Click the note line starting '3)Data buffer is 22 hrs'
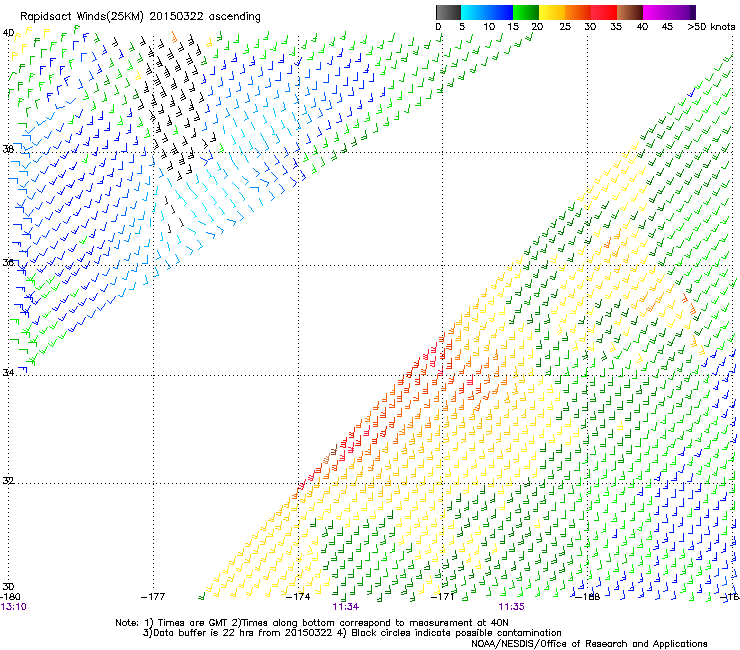 tap(352, 633)
